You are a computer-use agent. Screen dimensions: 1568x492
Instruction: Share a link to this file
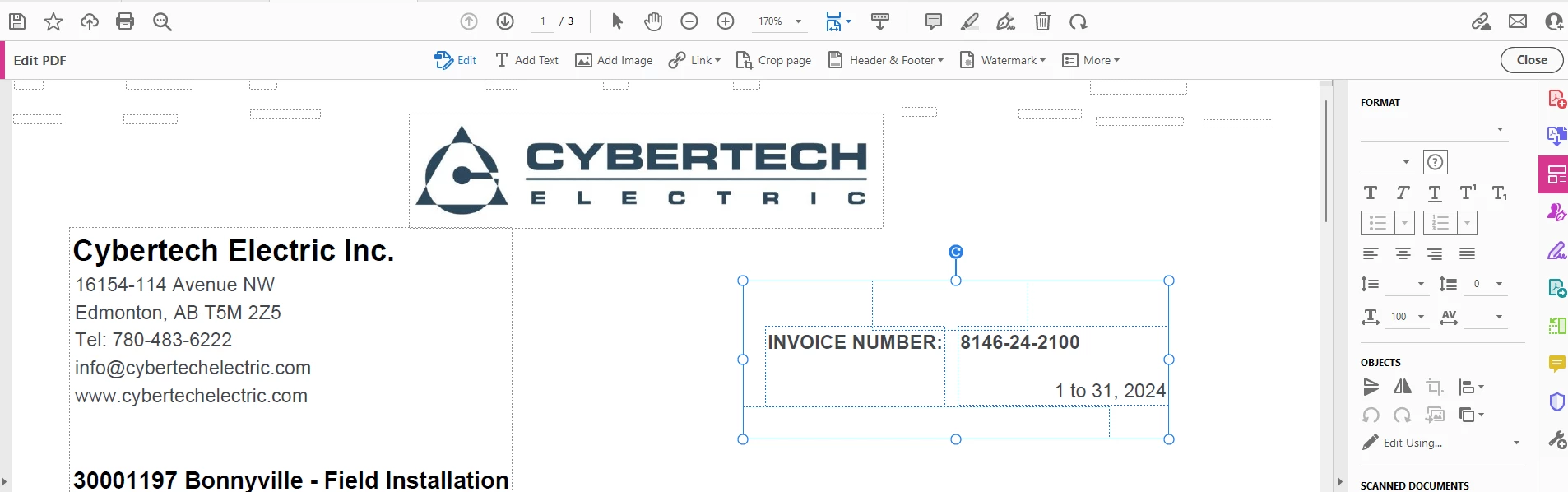click(1482, 21)
